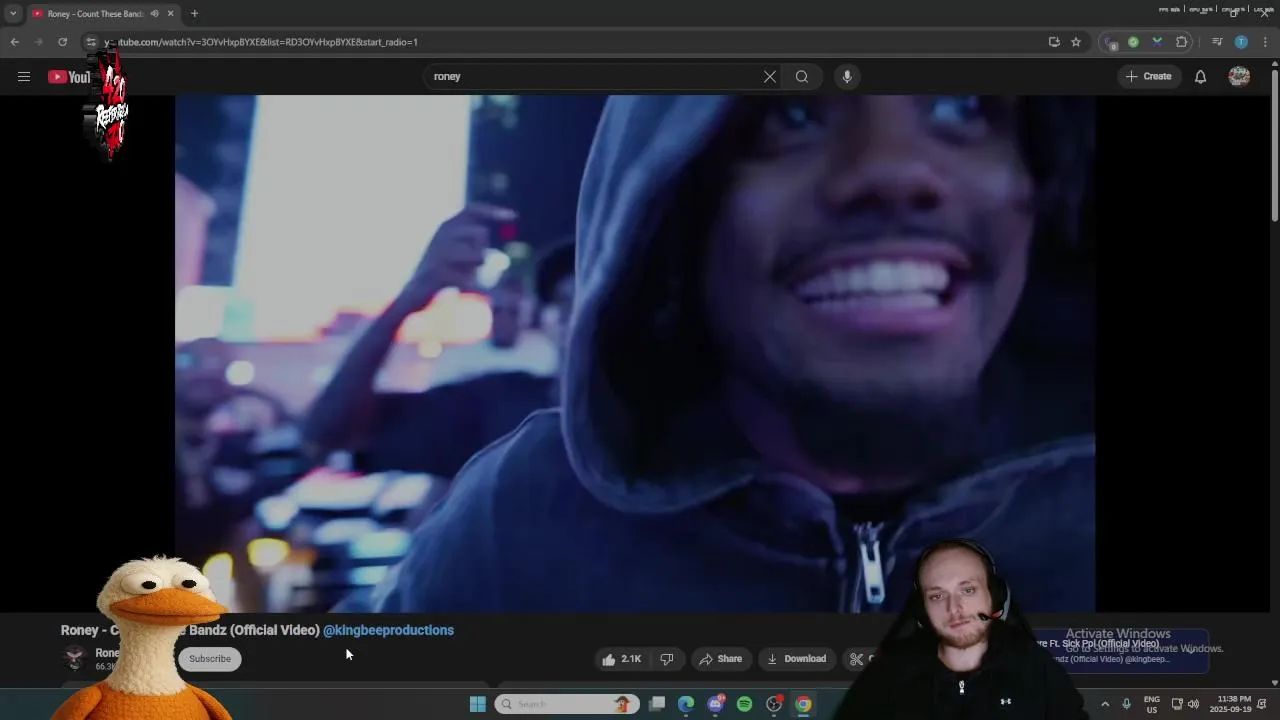The image size is (1280, 720).
Task: Open the YouTube hamburger guide menu
Action: [24, 76]
